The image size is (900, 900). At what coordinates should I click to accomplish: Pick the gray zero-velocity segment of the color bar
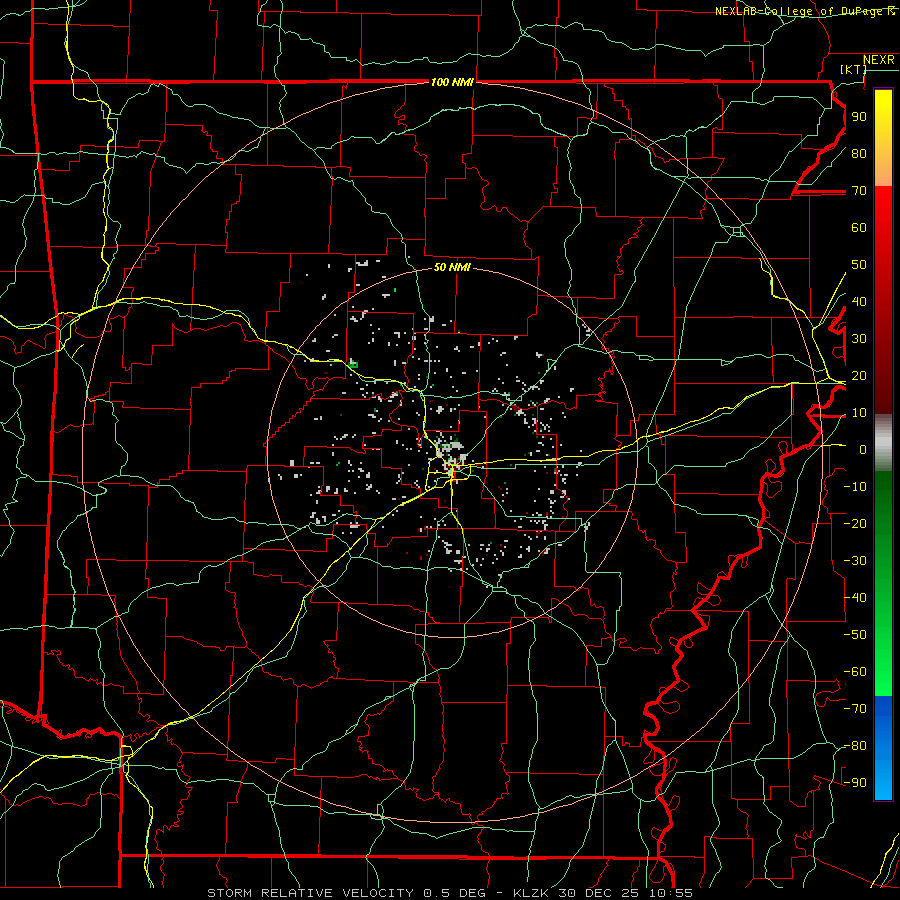coord(883,443)
